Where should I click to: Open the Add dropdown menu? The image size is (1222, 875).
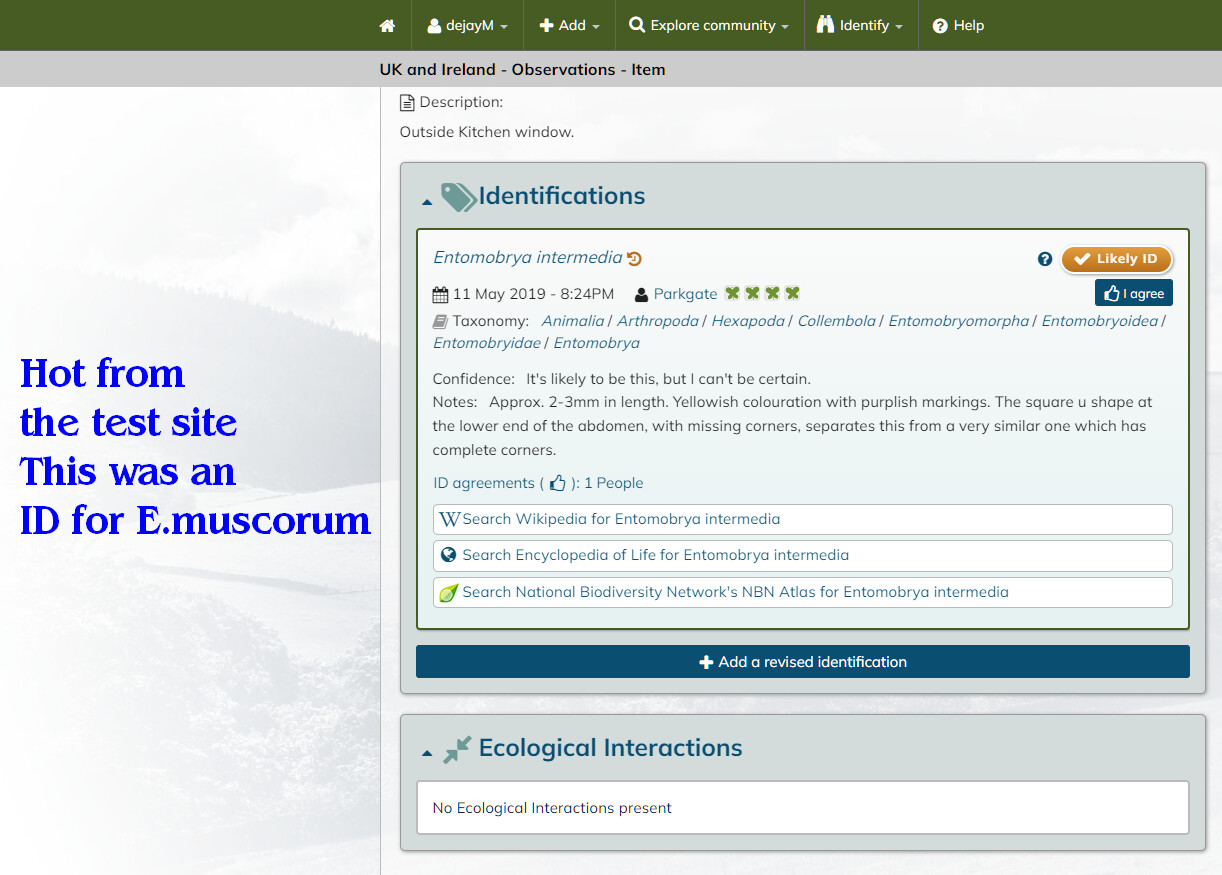(569, 25)
